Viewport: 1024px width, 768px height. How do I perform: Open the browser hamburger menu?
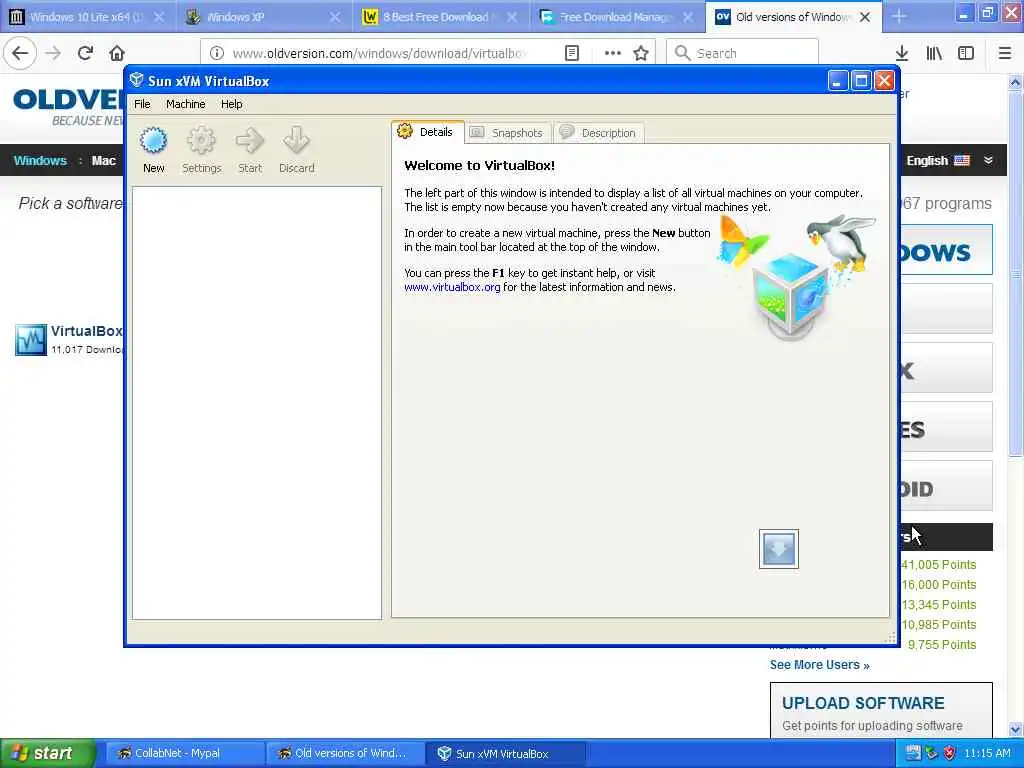point(1004,53)
